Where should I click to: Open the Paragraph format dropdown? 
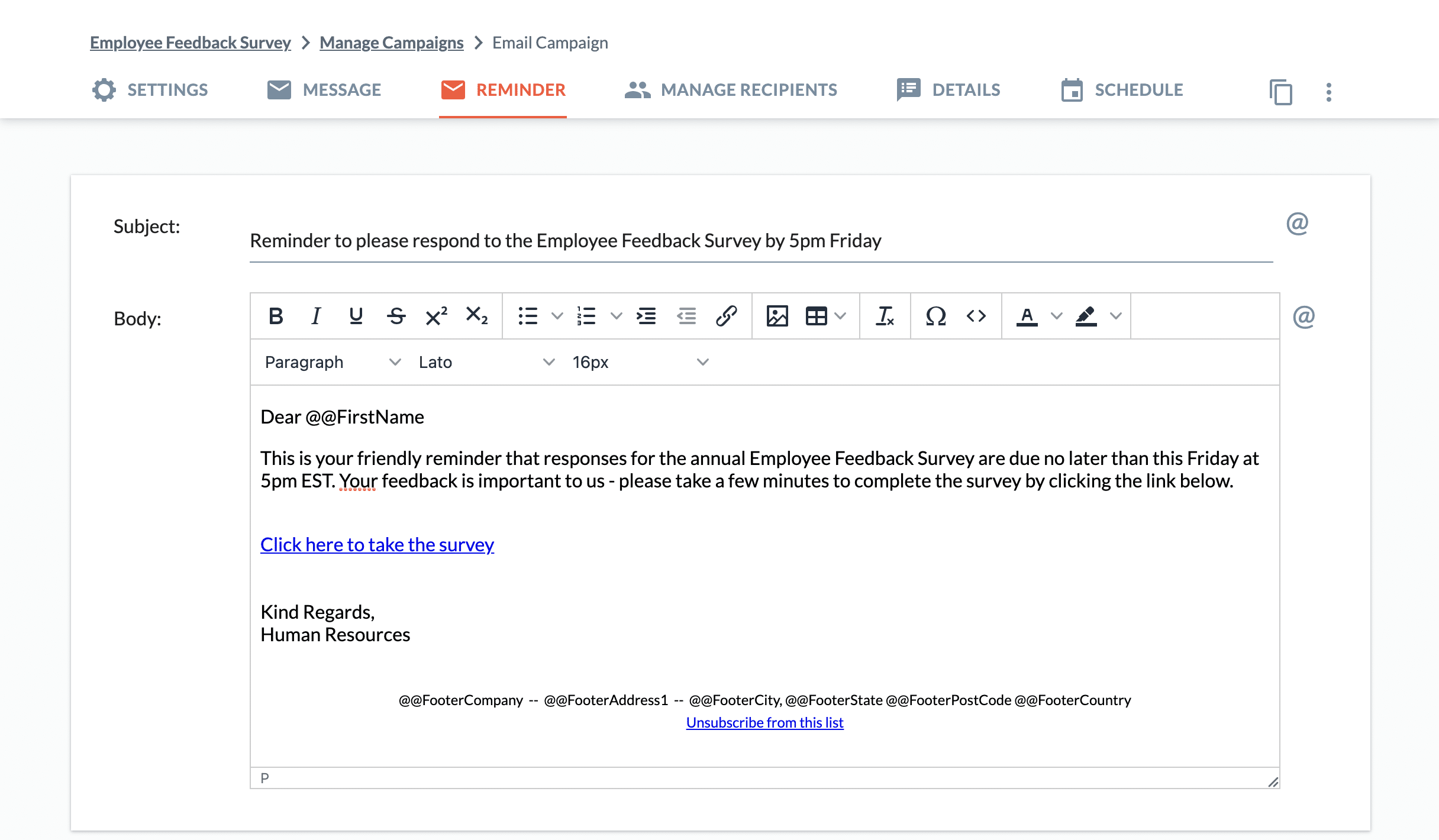pyautogui.click(x=333, y=362)
